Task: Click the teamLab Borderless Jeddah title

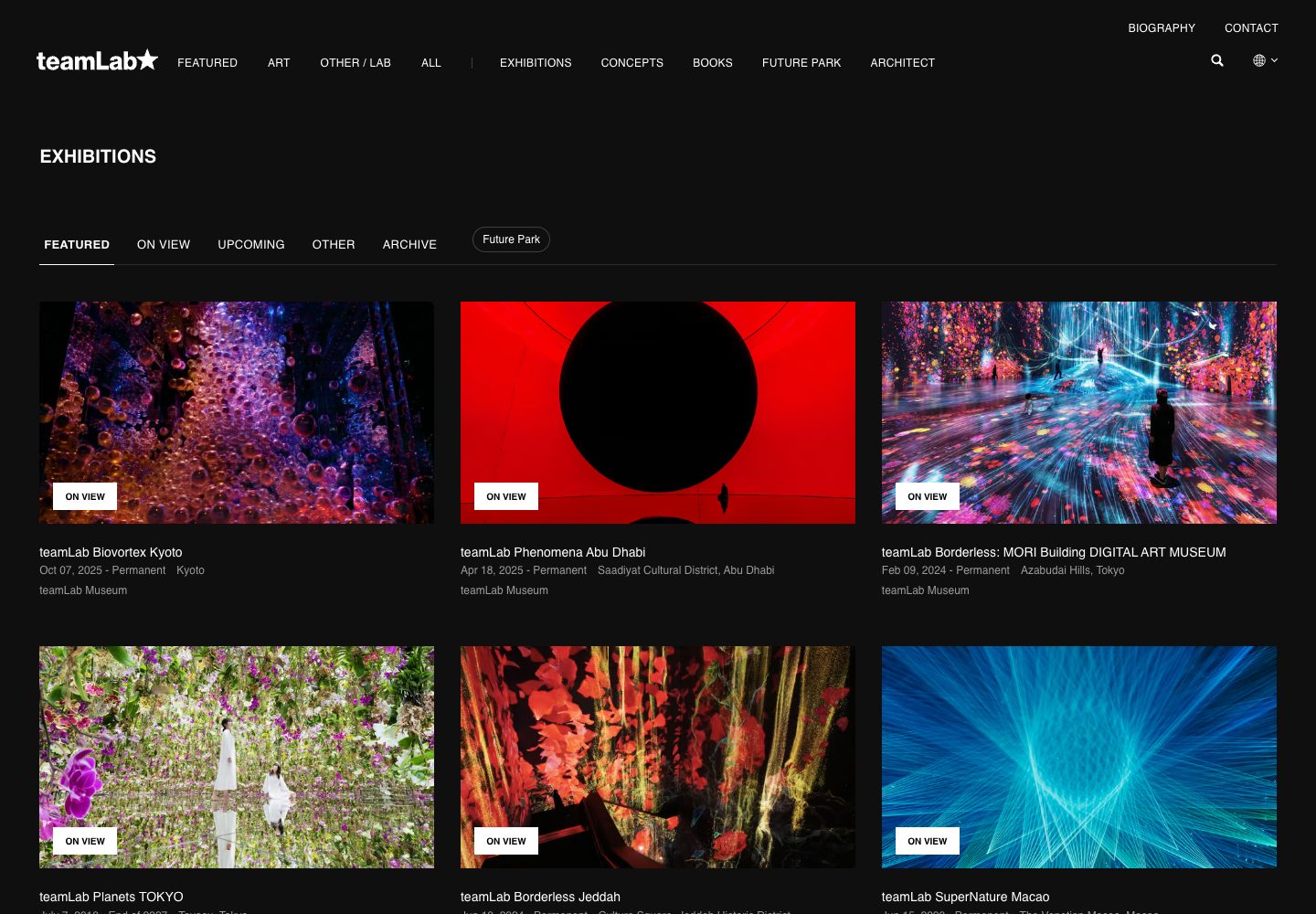Action: 540,897
